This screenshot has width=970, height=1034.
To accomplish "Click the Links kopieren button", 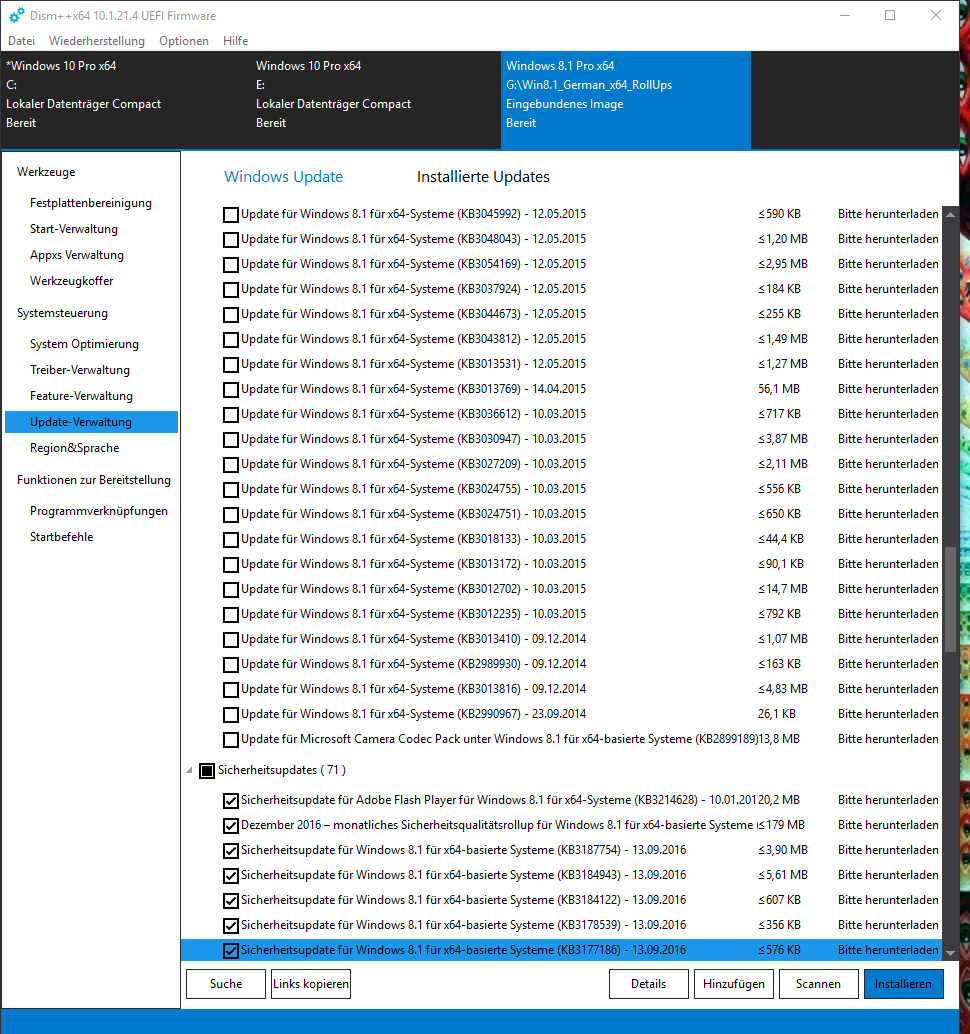I will 311,984.
